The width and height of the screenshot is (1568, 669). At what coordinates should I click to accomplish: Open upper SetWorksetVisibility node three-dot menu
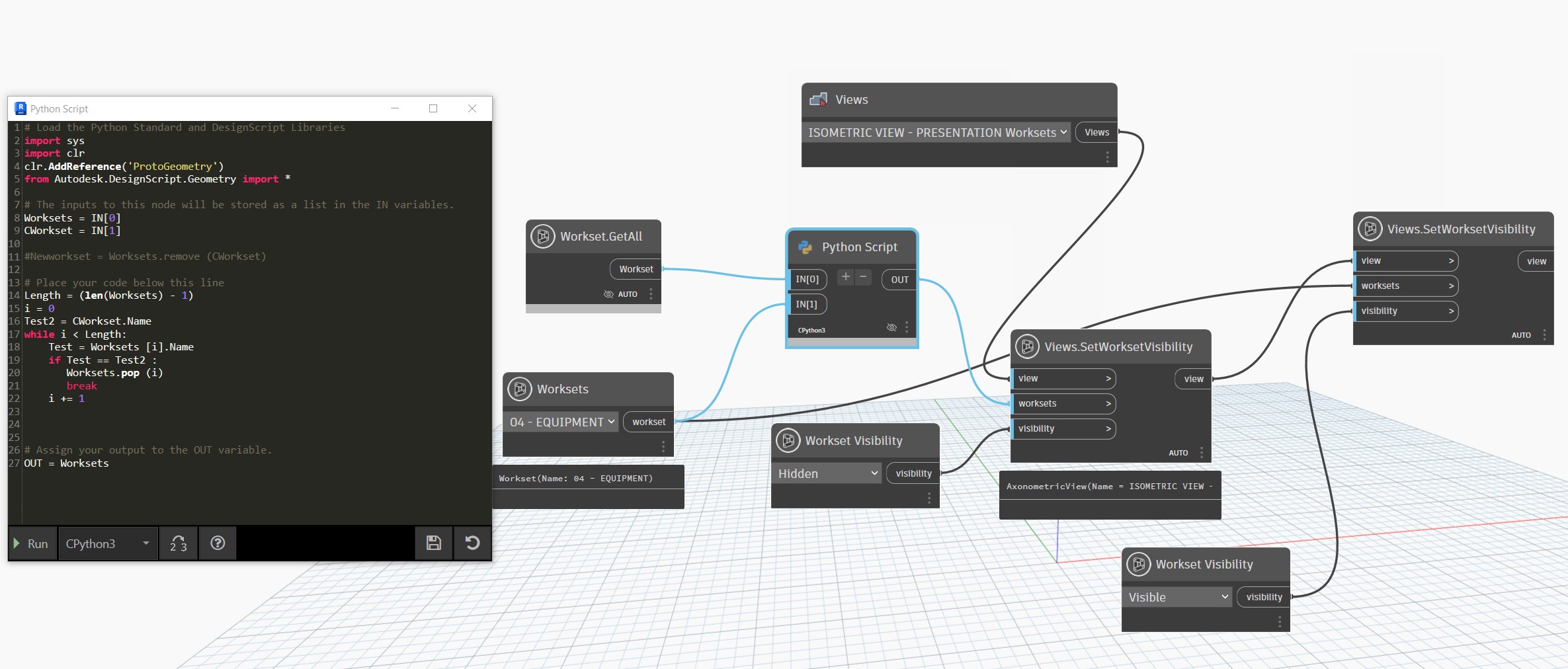[1544, 335]
